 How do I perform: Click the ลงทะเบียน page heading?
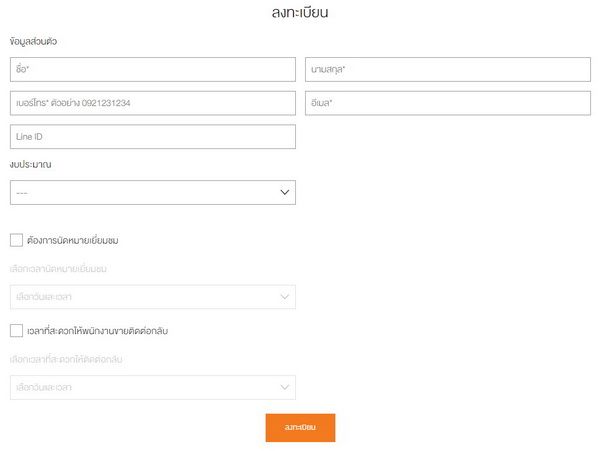tap(300, 13)
